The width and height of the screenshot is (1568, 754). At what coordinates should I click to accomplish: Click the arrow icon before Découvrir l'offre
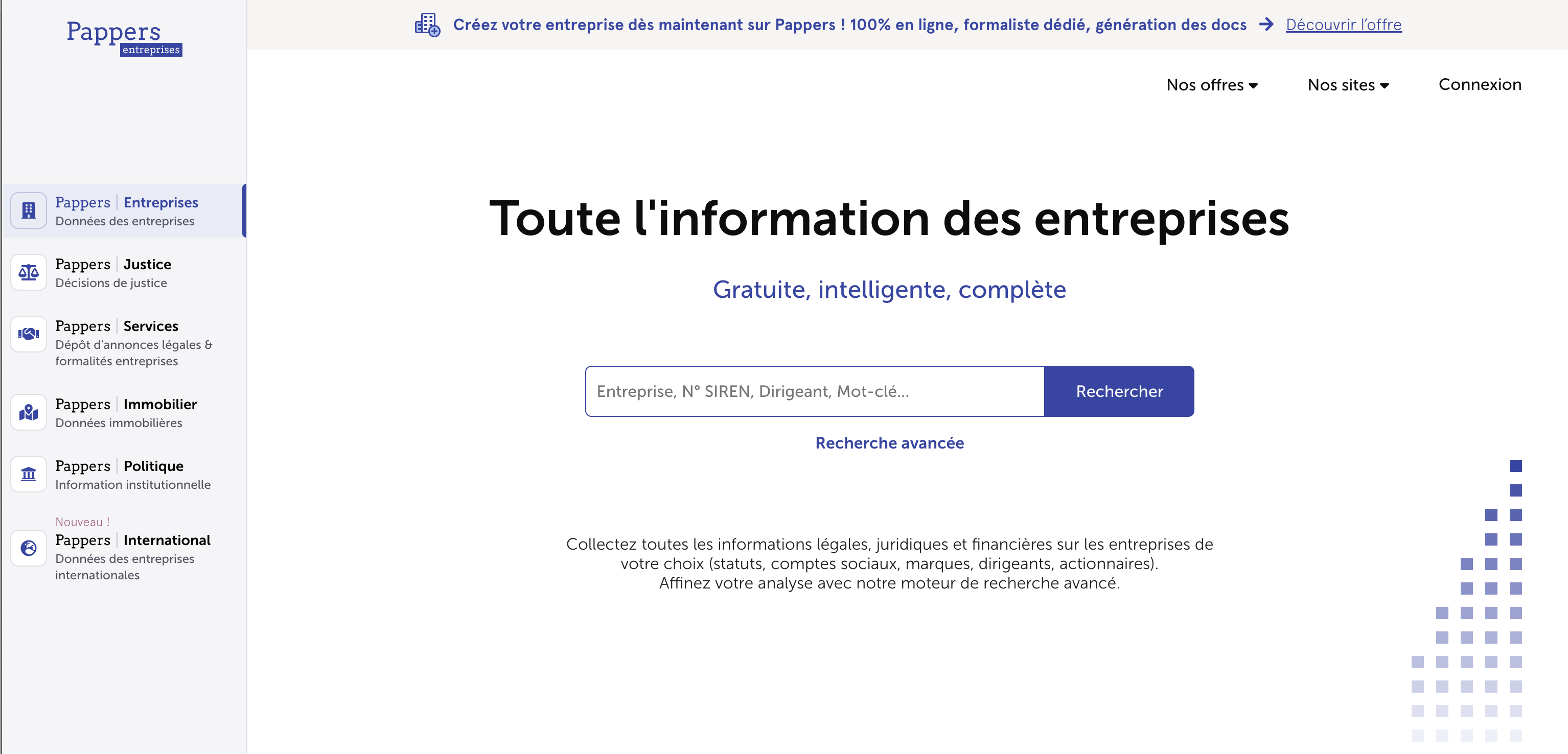1266,25
